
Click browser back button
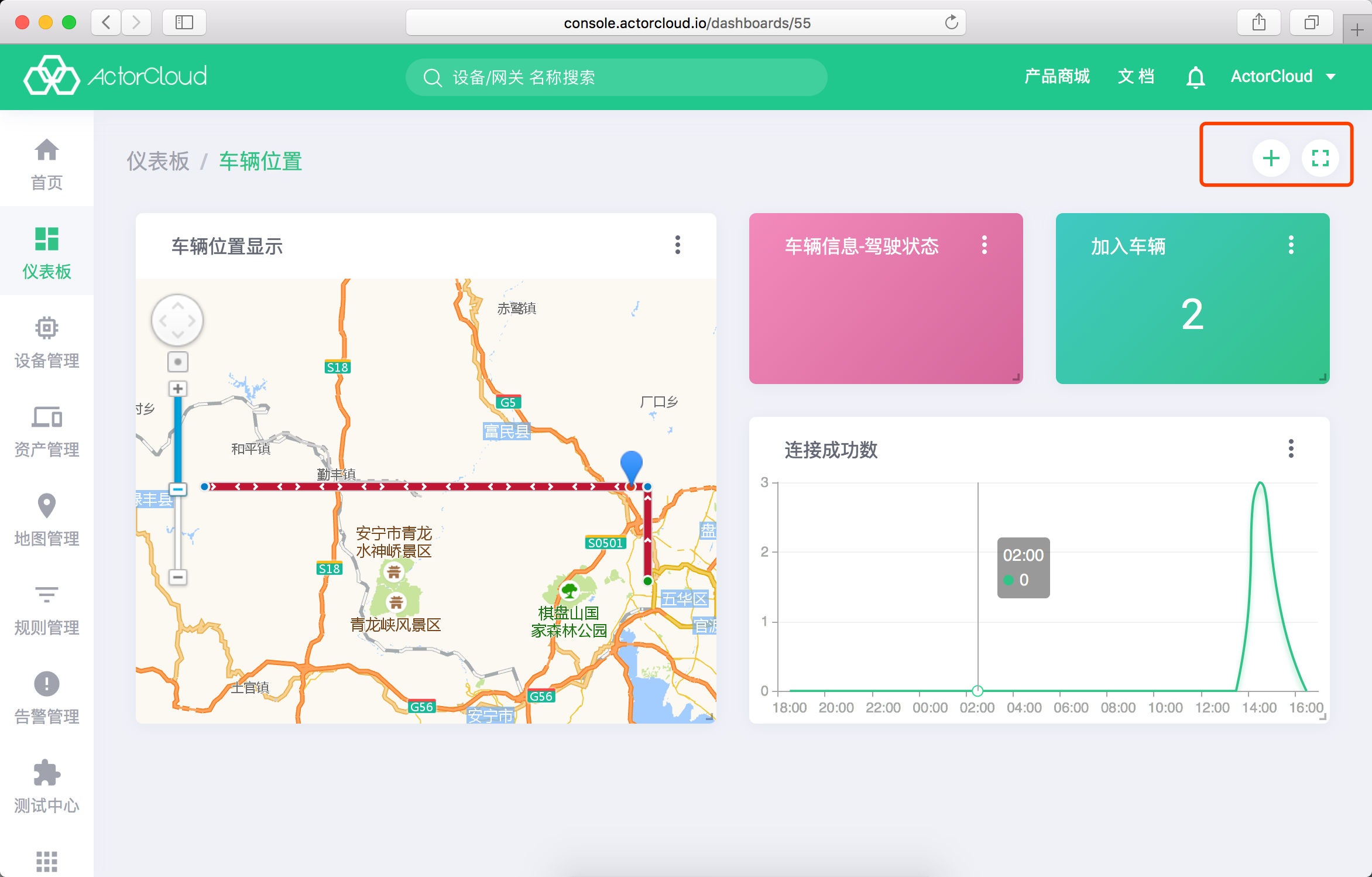[107, 23]
